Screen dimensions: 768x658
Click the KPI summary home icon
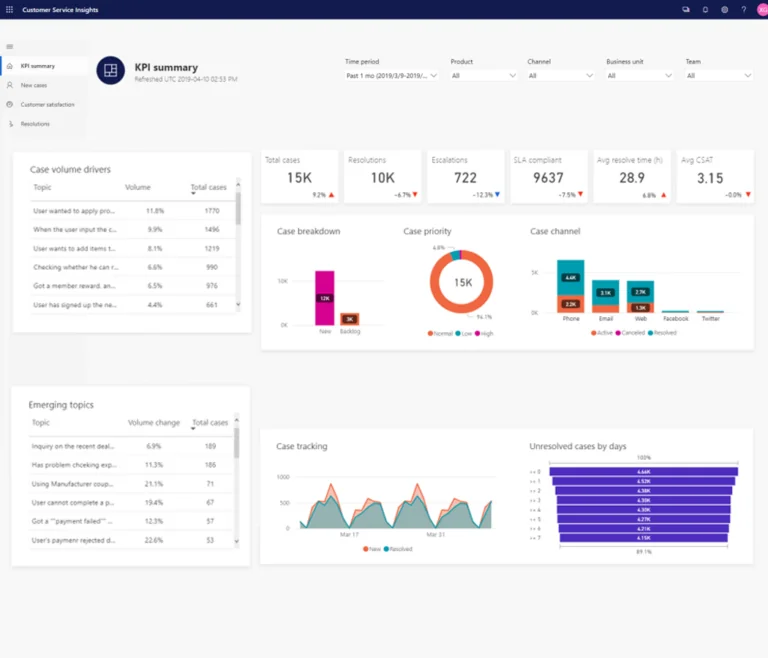tap(10, 66)
